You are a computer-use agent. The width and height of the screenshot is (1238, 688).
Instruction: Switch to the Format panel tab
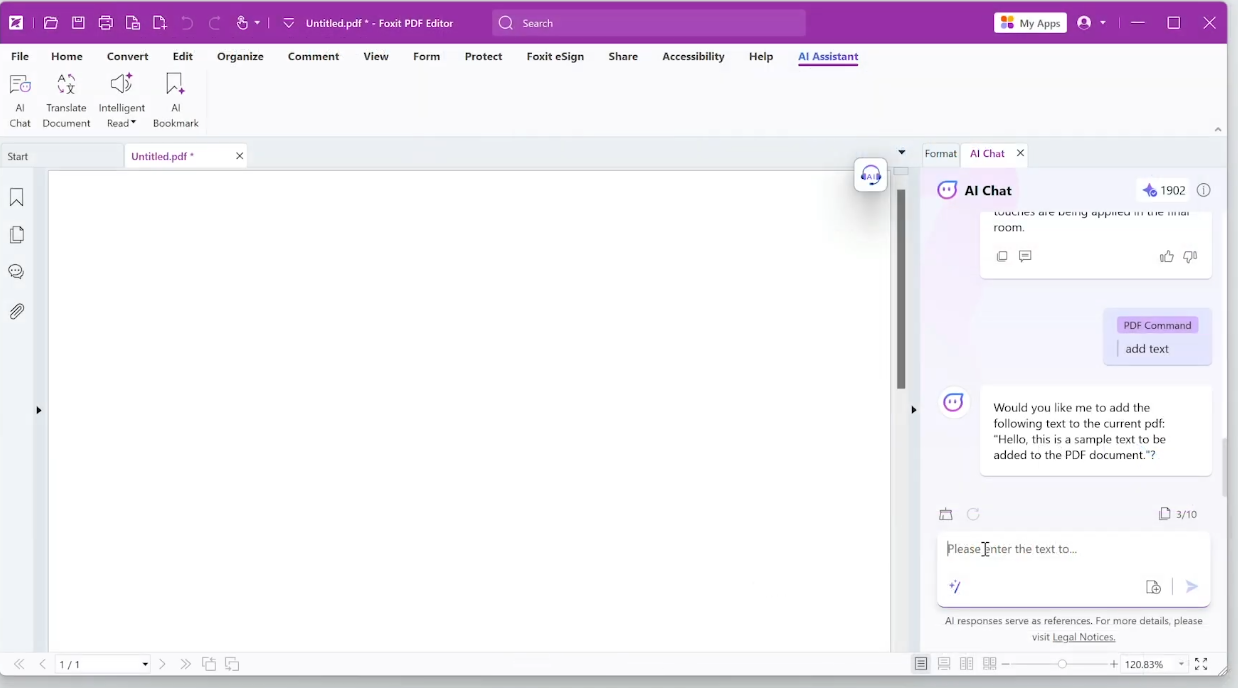[940, 154]
